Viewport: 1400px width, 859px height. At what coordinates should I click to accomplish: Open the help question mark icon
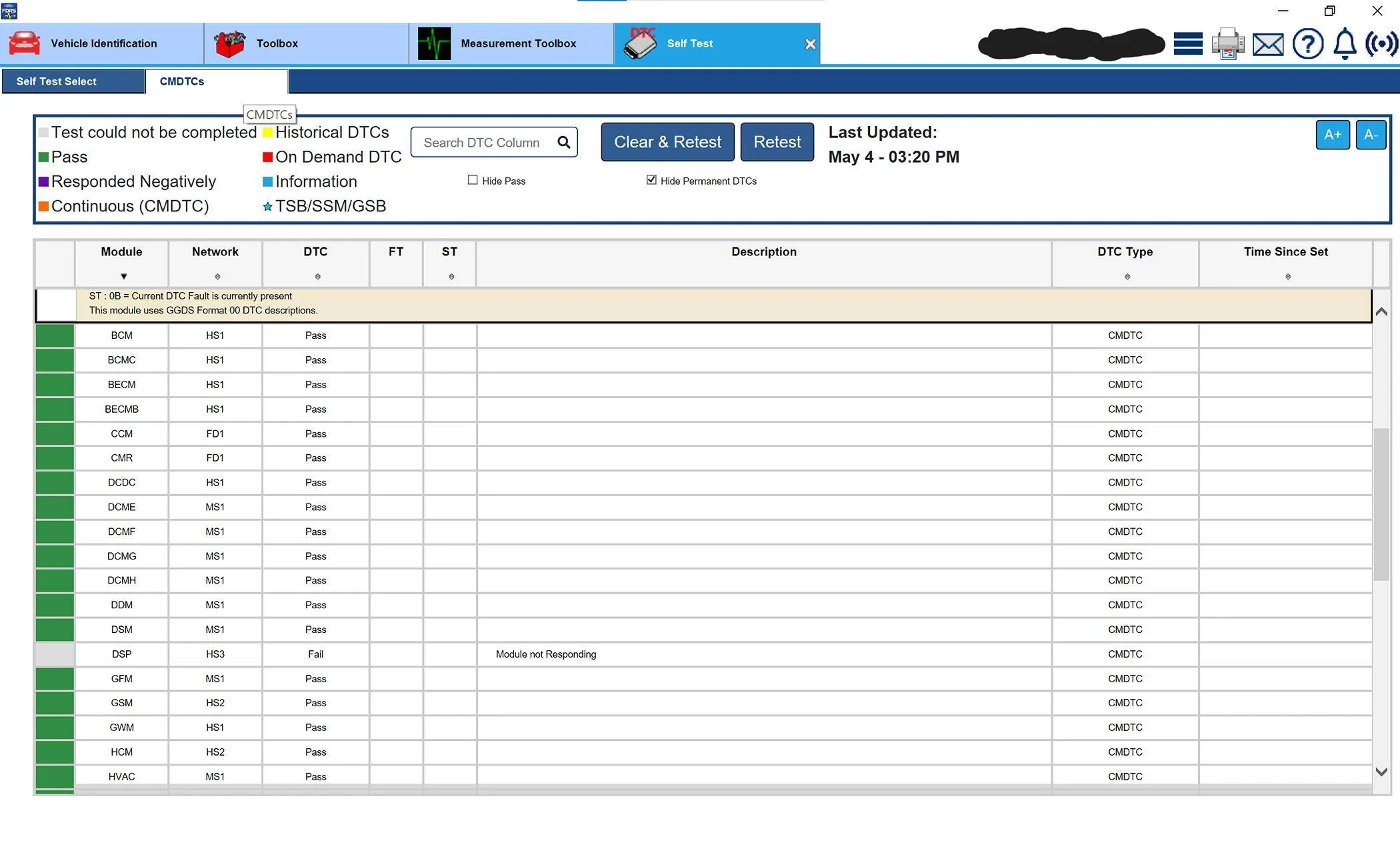coord(1307,44)
